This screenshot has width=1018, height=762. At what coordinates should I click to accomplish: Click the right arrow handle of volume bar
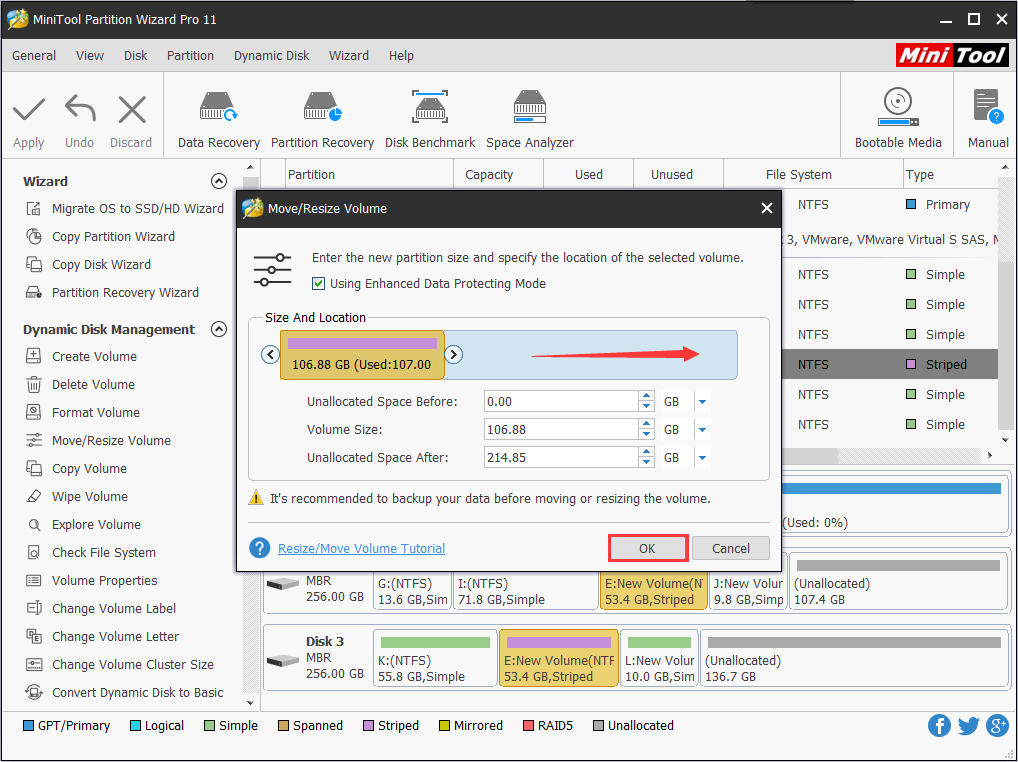453,354
